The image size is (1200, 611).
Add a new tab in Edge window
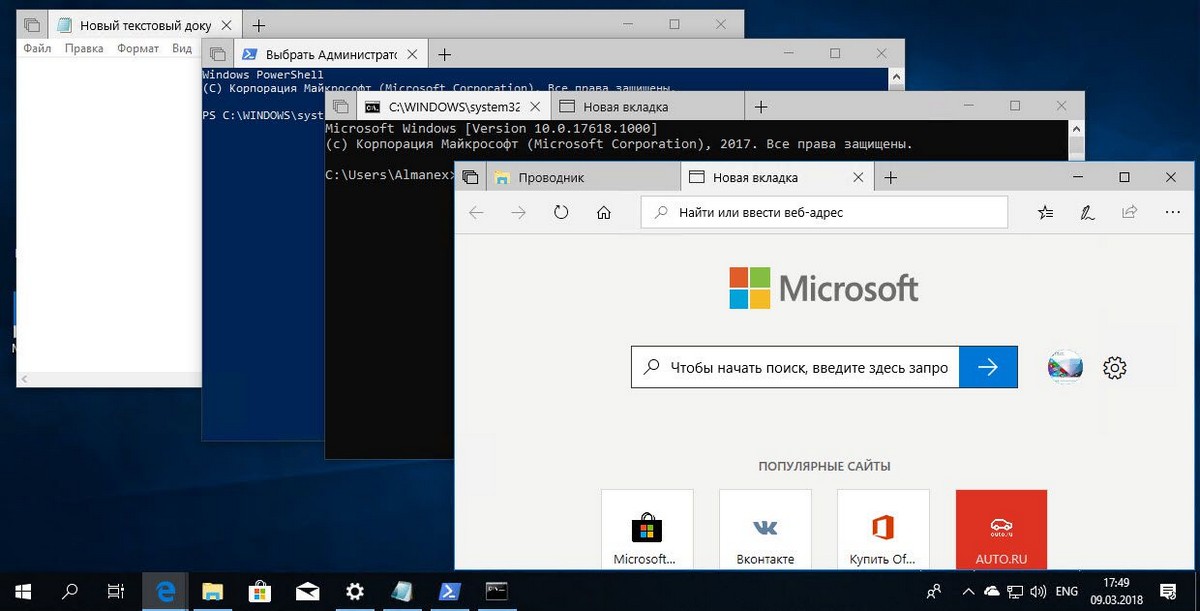pyautogui.click(x=891, y=177)
